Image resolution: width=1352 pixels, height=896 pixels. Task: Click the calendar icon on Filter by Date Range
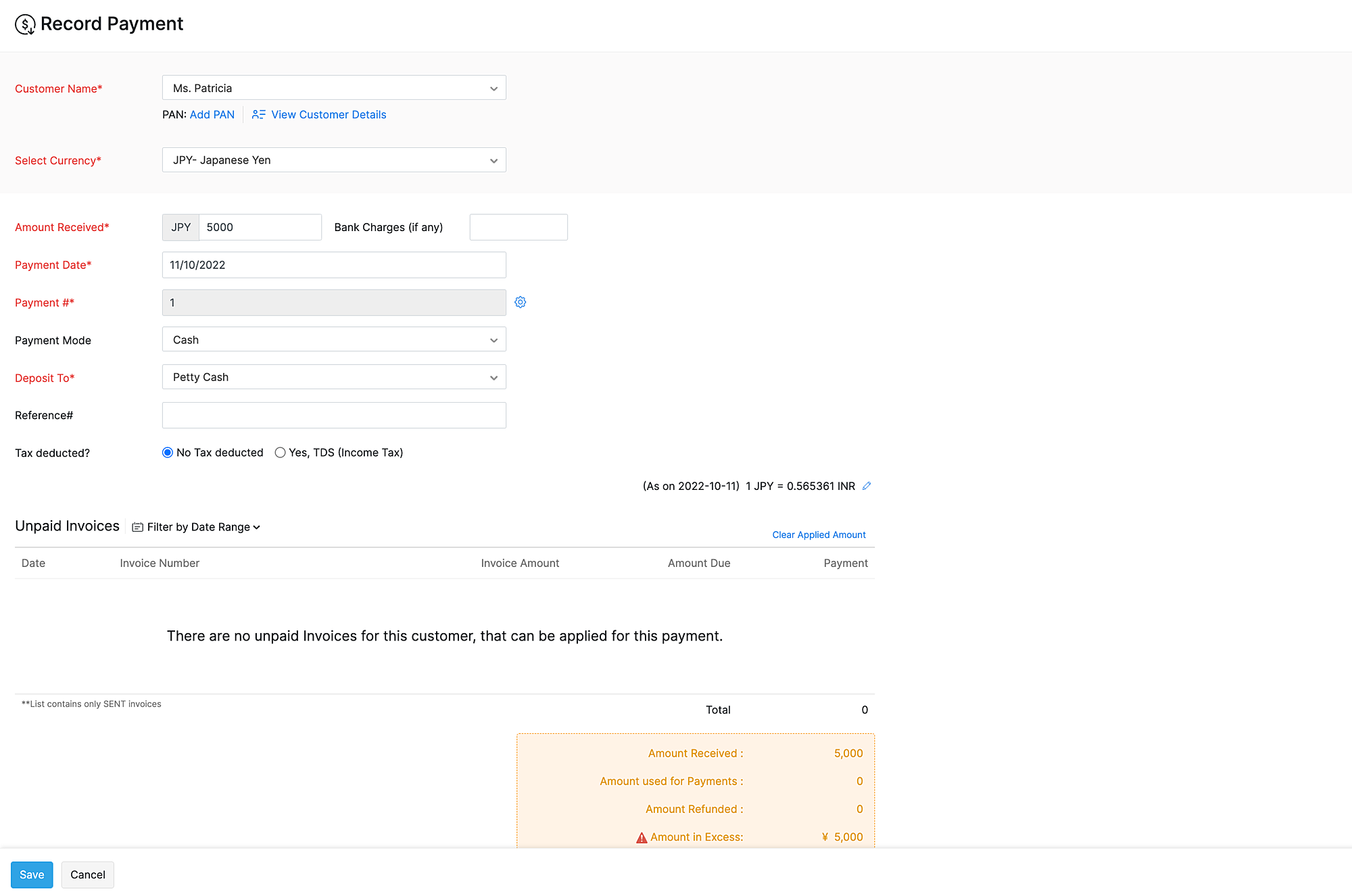[136, 527]
